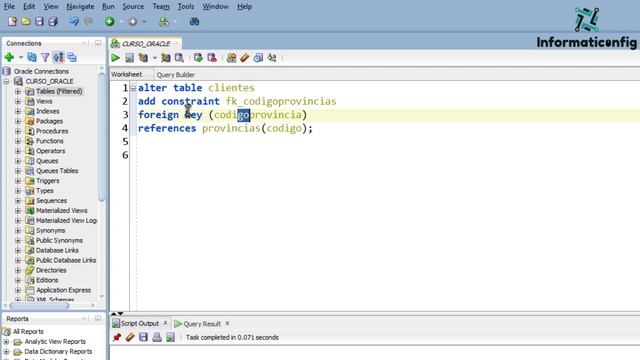The image size is (640, 360).
Task: Click the green Back navigation arrow
Action: (x=109, y=22)
